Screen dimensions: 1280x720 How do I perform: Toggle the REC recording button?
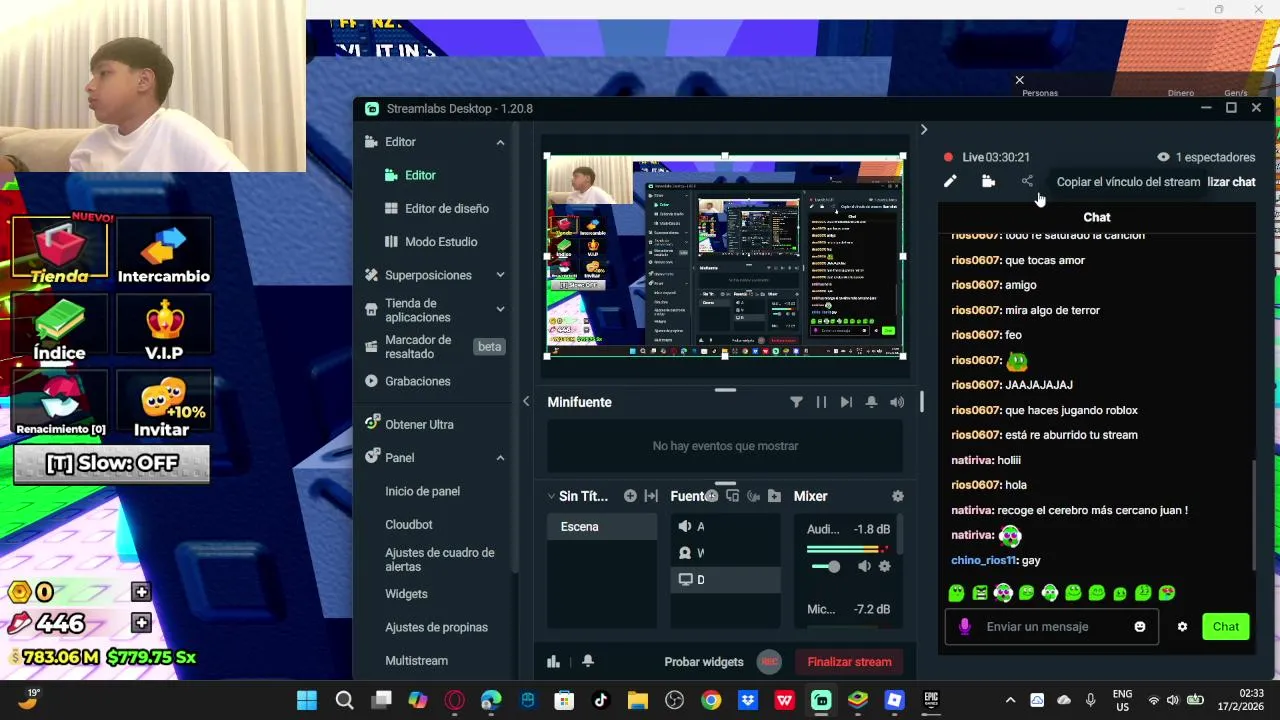pyautogui.click(x=769, y=661)
